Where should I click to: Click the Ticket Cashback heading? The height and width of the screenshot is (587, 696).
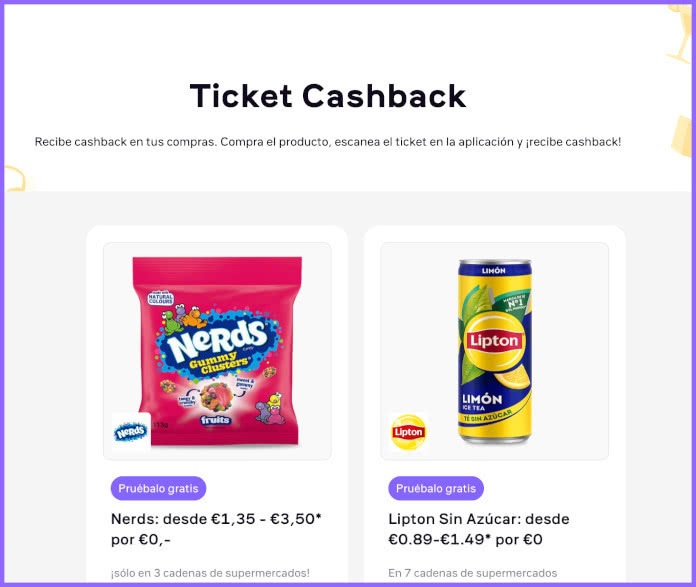(328, 96)
